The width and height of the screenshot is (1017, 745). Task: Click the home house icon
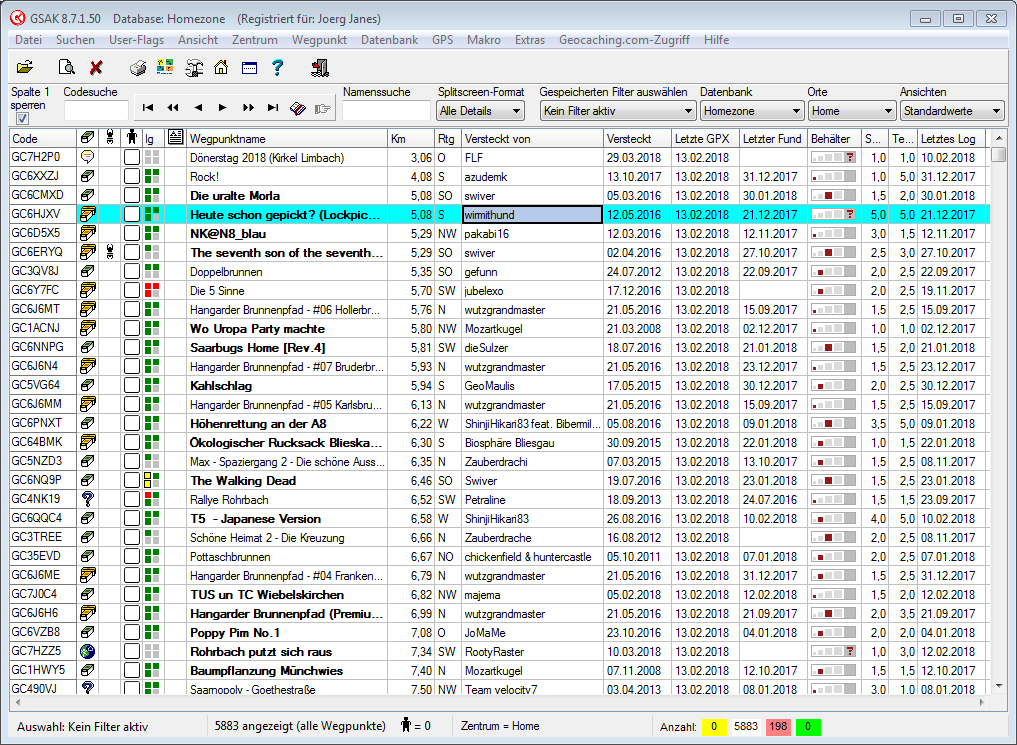click(x=221, y=67)
